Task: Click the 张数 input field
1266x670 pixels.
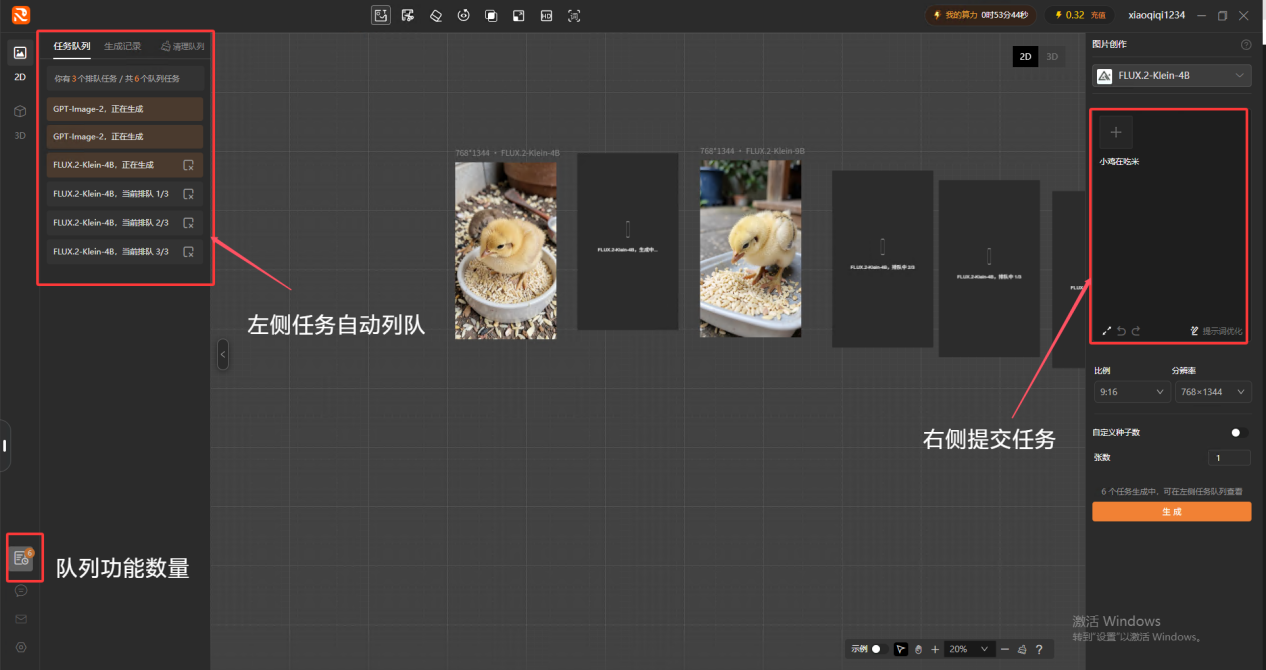Action: [1229, 458]
